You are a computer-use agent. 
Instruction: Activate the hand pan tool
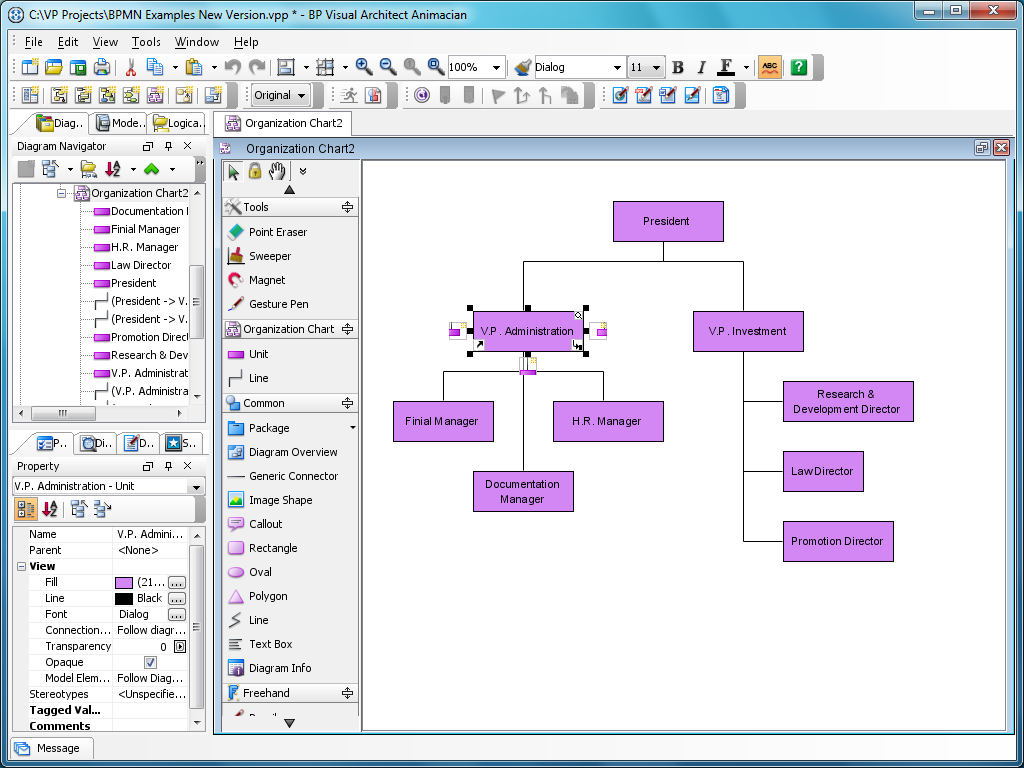(x=277, y=171)
